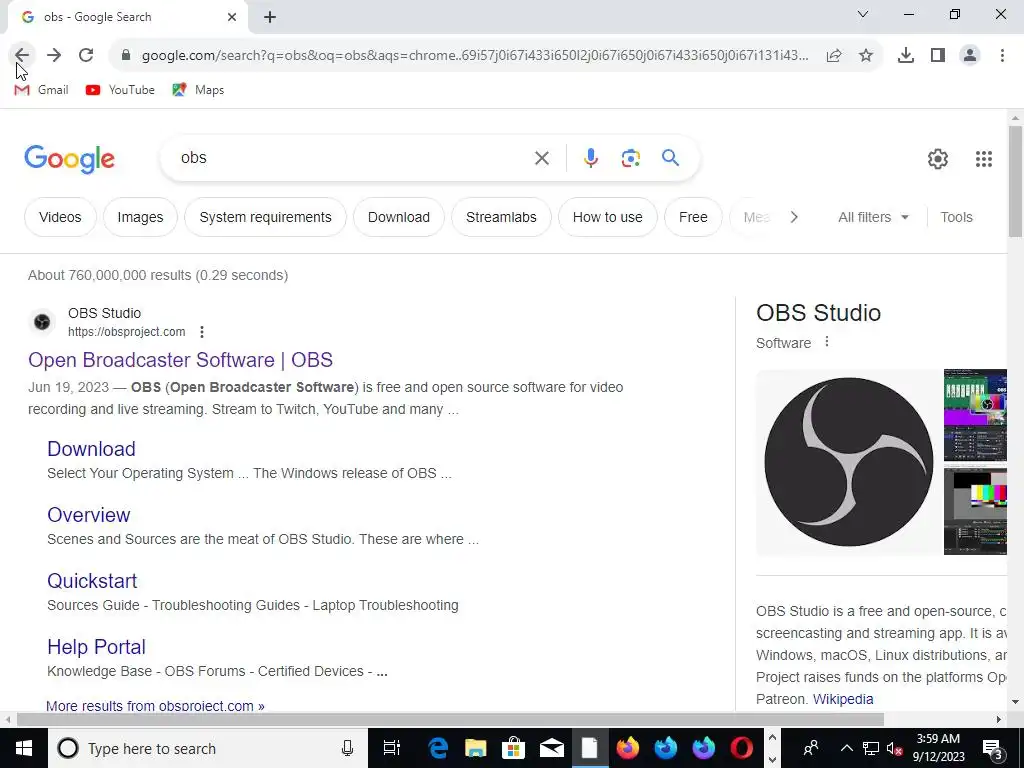Open the Opera browser taskbar icon
This screenshot has height=768, width=1024.
tap(741, 748)
